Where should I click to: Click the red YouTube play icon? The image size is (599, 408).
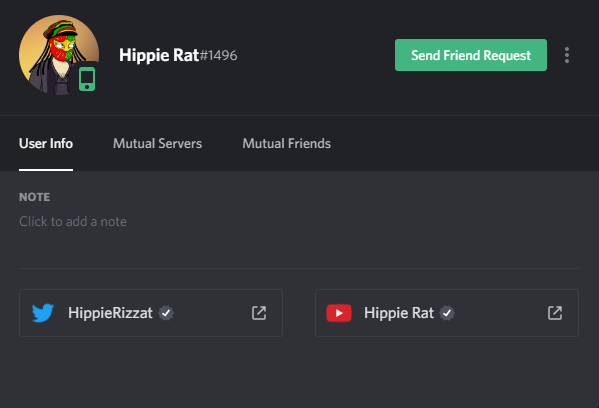[339, 313]
